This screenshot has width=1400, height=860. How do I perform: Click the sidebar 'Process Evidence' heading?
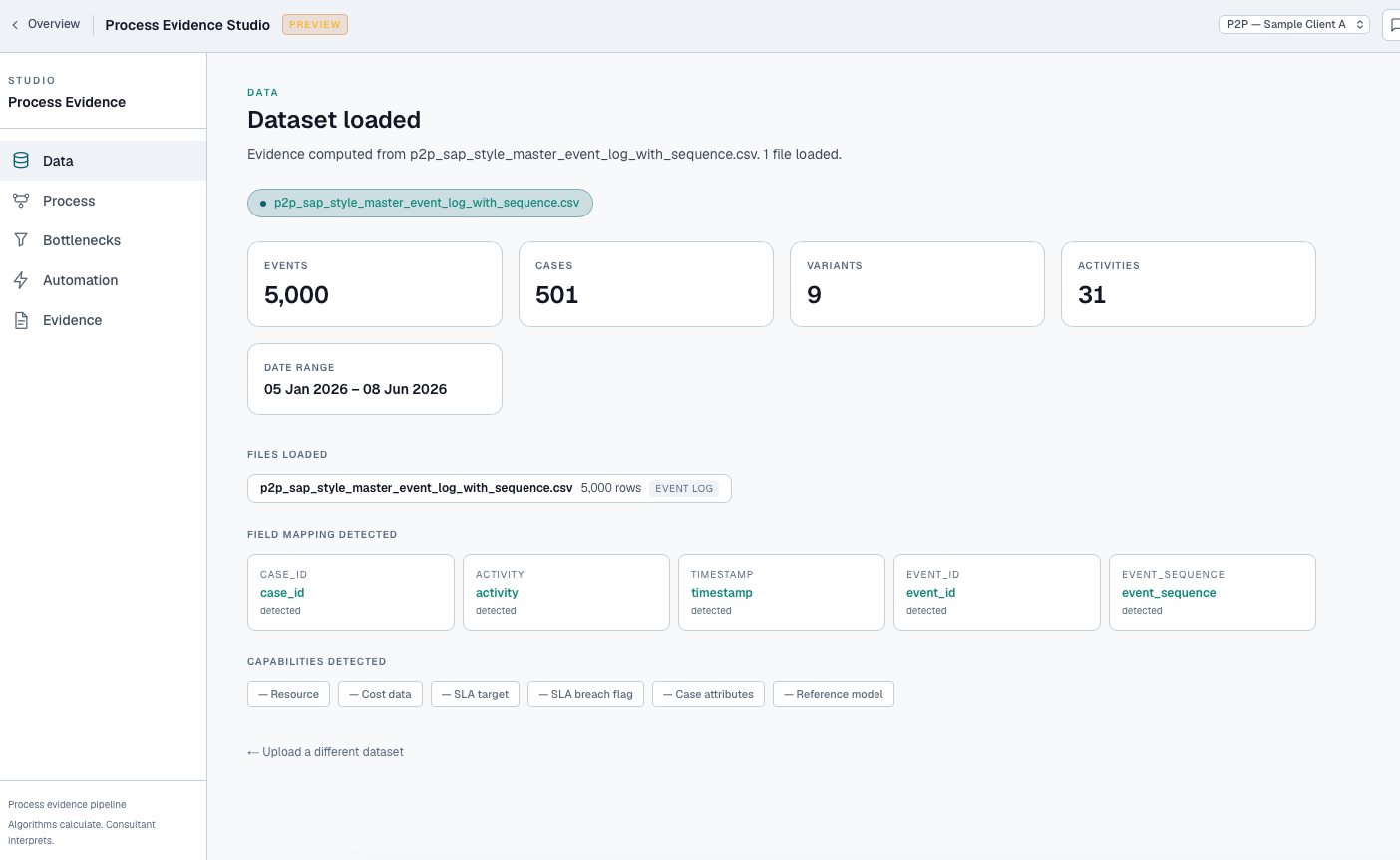click(67, 102)
